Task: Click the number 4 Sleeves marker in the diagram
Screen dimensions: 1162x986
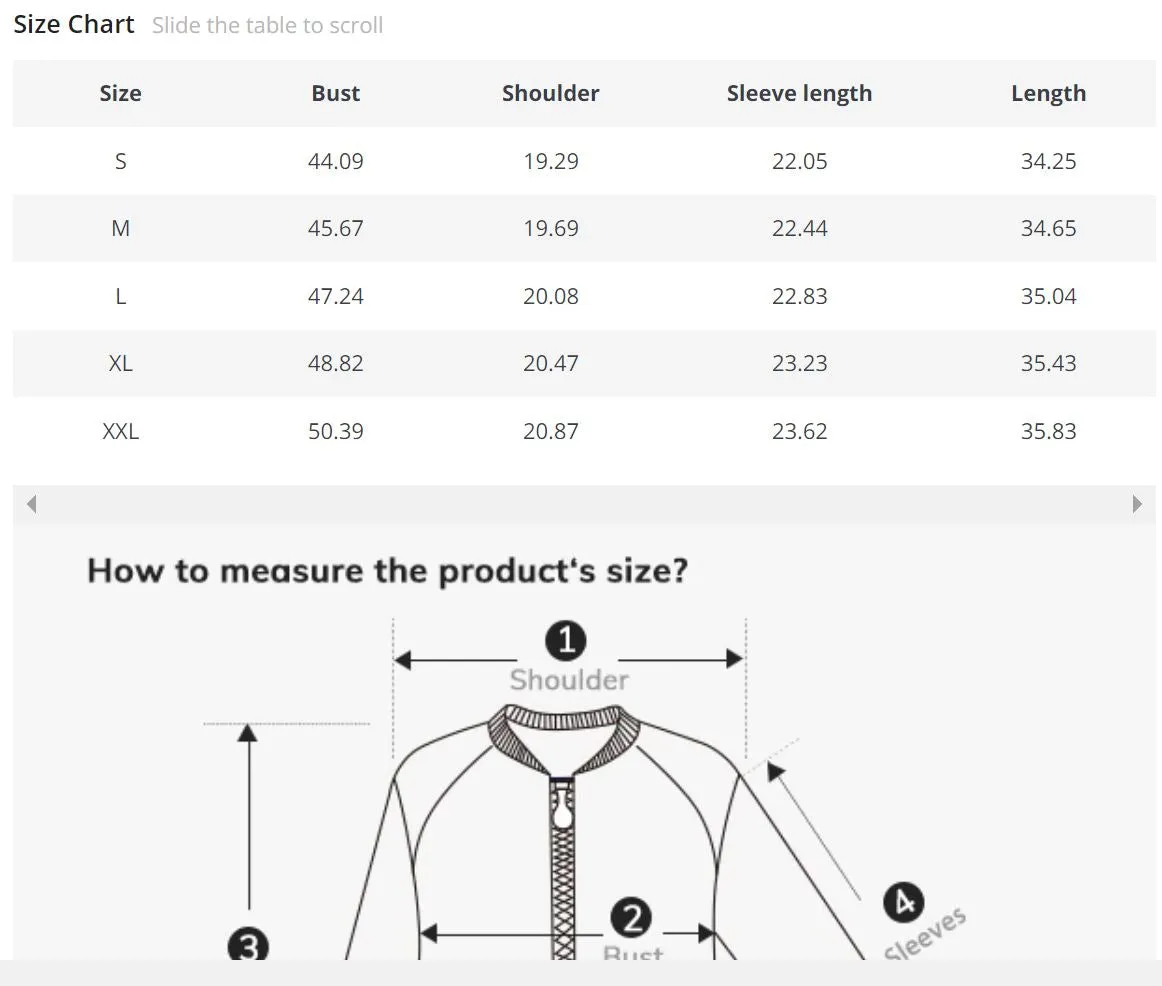Action: pyautogui.click(x=904, y=902)
